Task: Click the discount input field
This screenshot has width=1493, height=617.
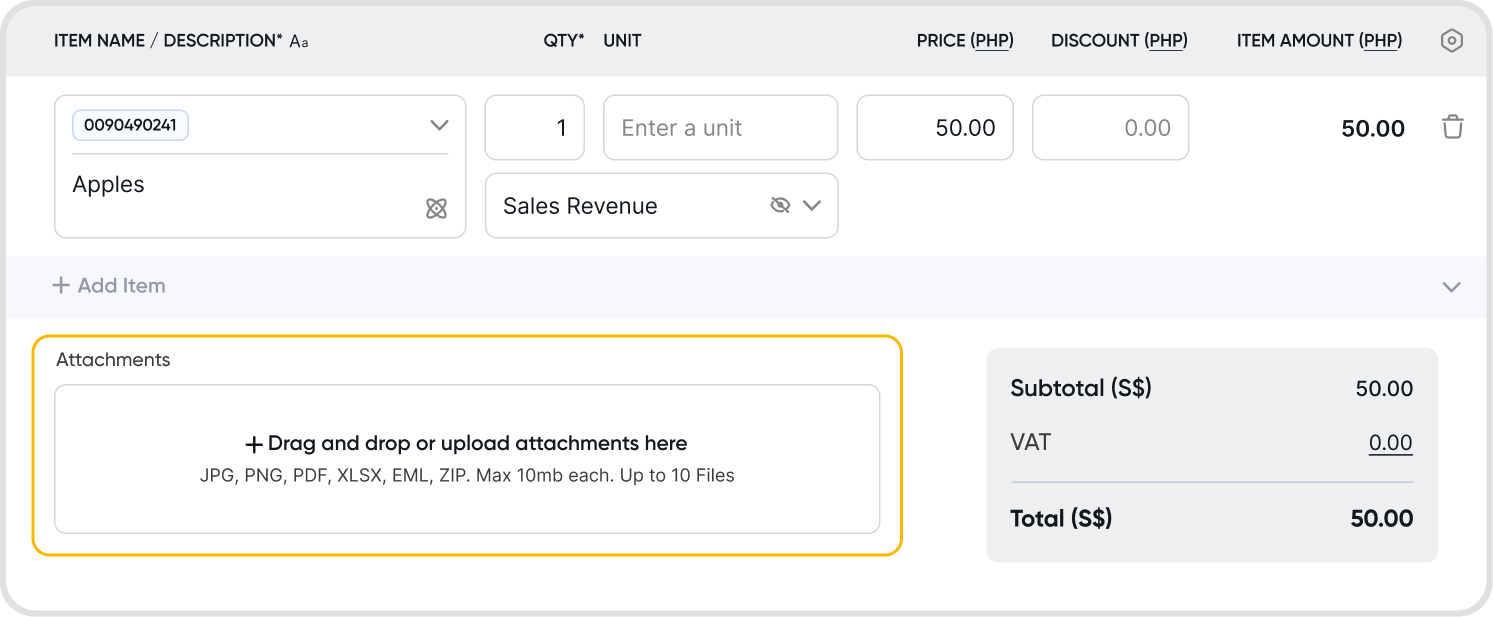Action: pyautogui.click(x=1110, y=128)
